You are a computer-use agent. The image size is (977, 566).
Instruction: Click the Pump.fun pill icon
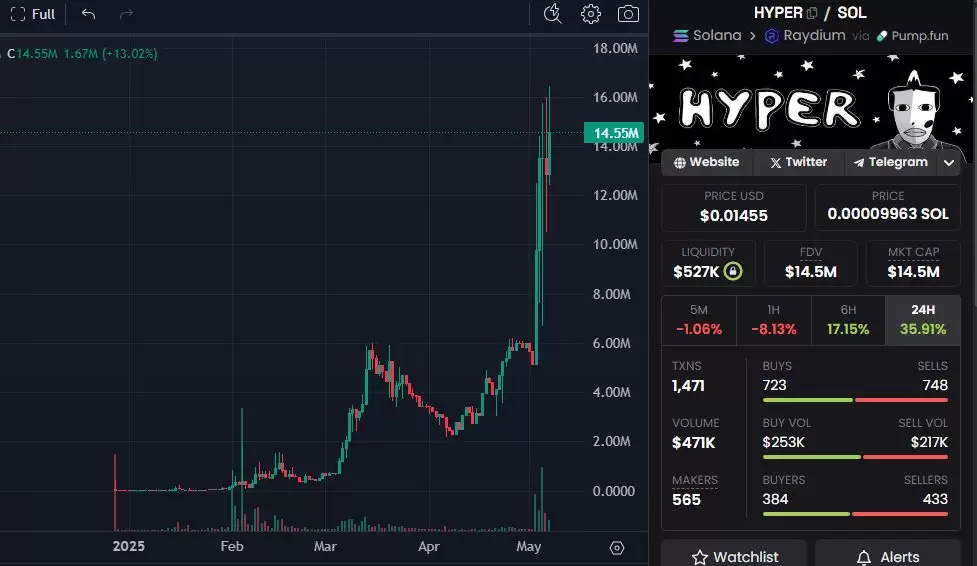[x=882, y=36]
